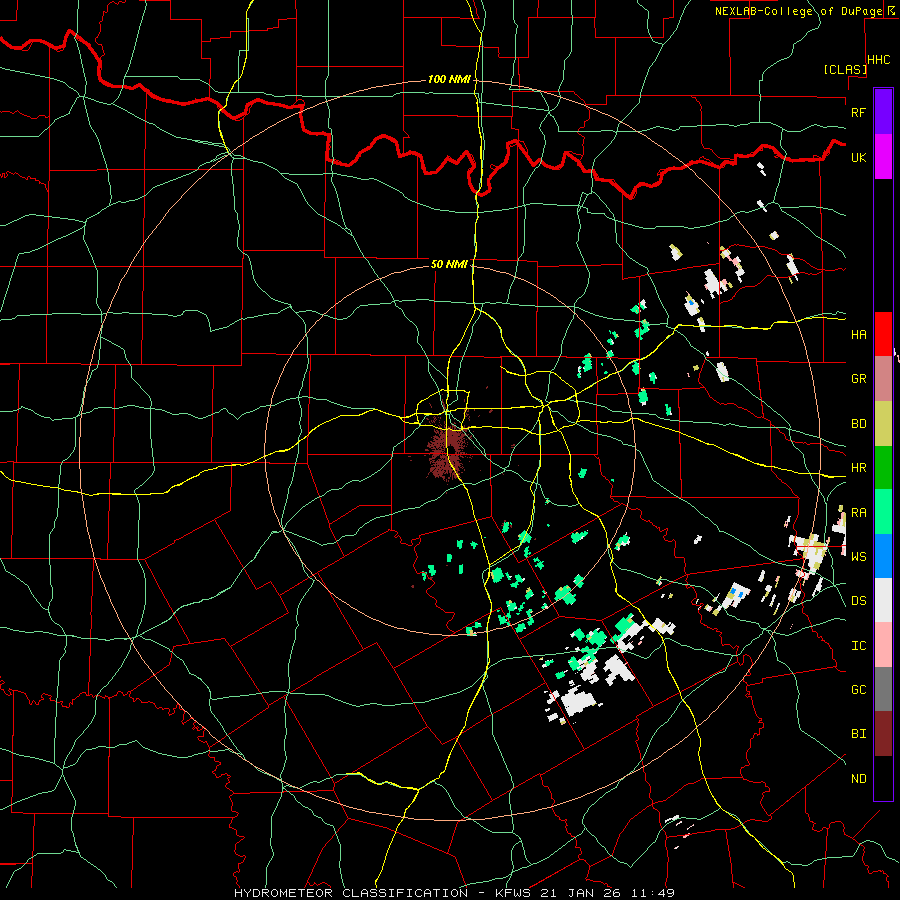Click the pink IC legend swatch
900x900 pixels.
click(883, 645)
